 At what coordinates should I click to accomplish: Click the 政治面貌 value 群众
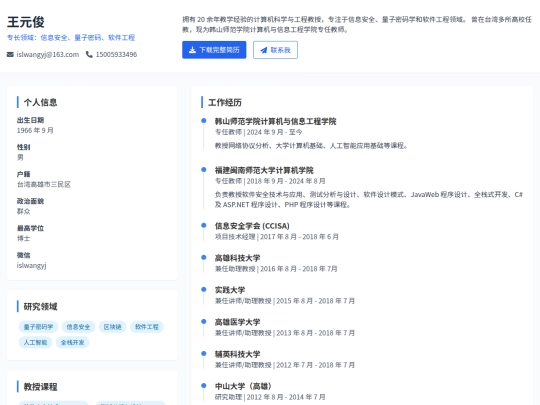tap(23, 211)
